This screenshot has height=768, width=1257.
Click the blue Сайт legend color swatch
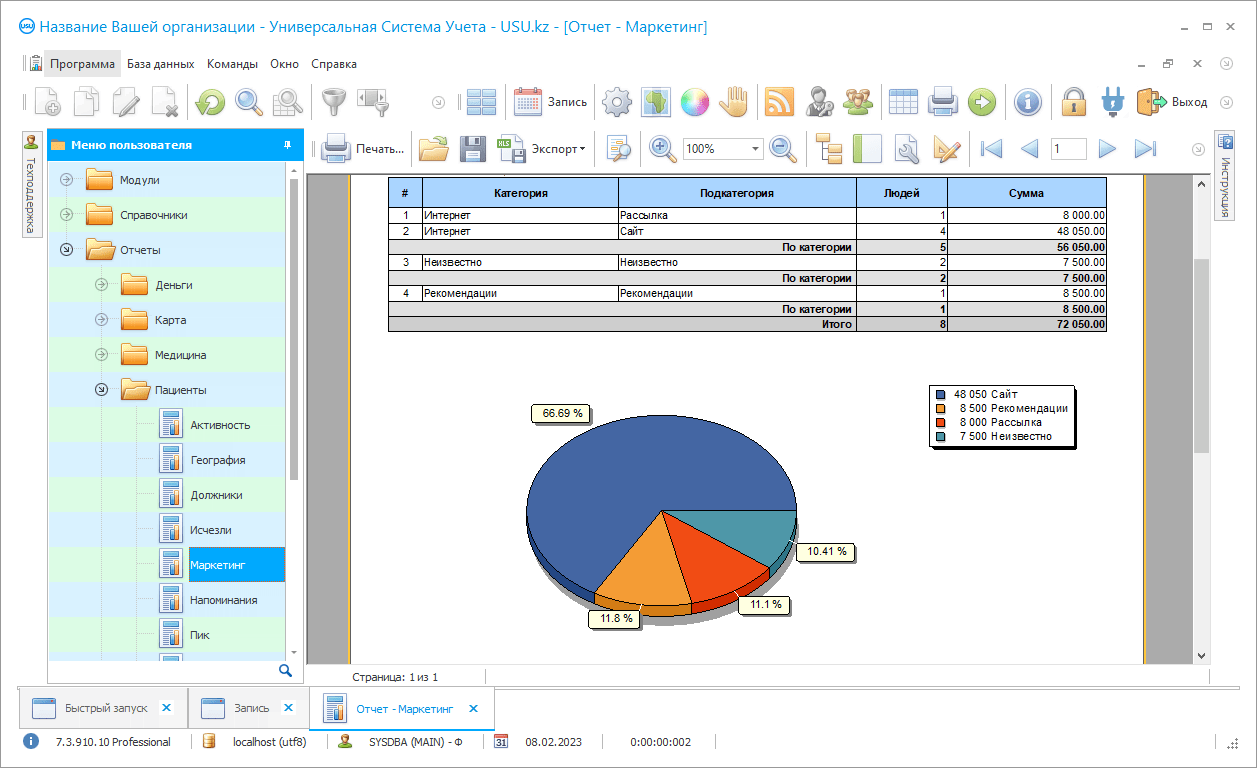coord(940,395)
